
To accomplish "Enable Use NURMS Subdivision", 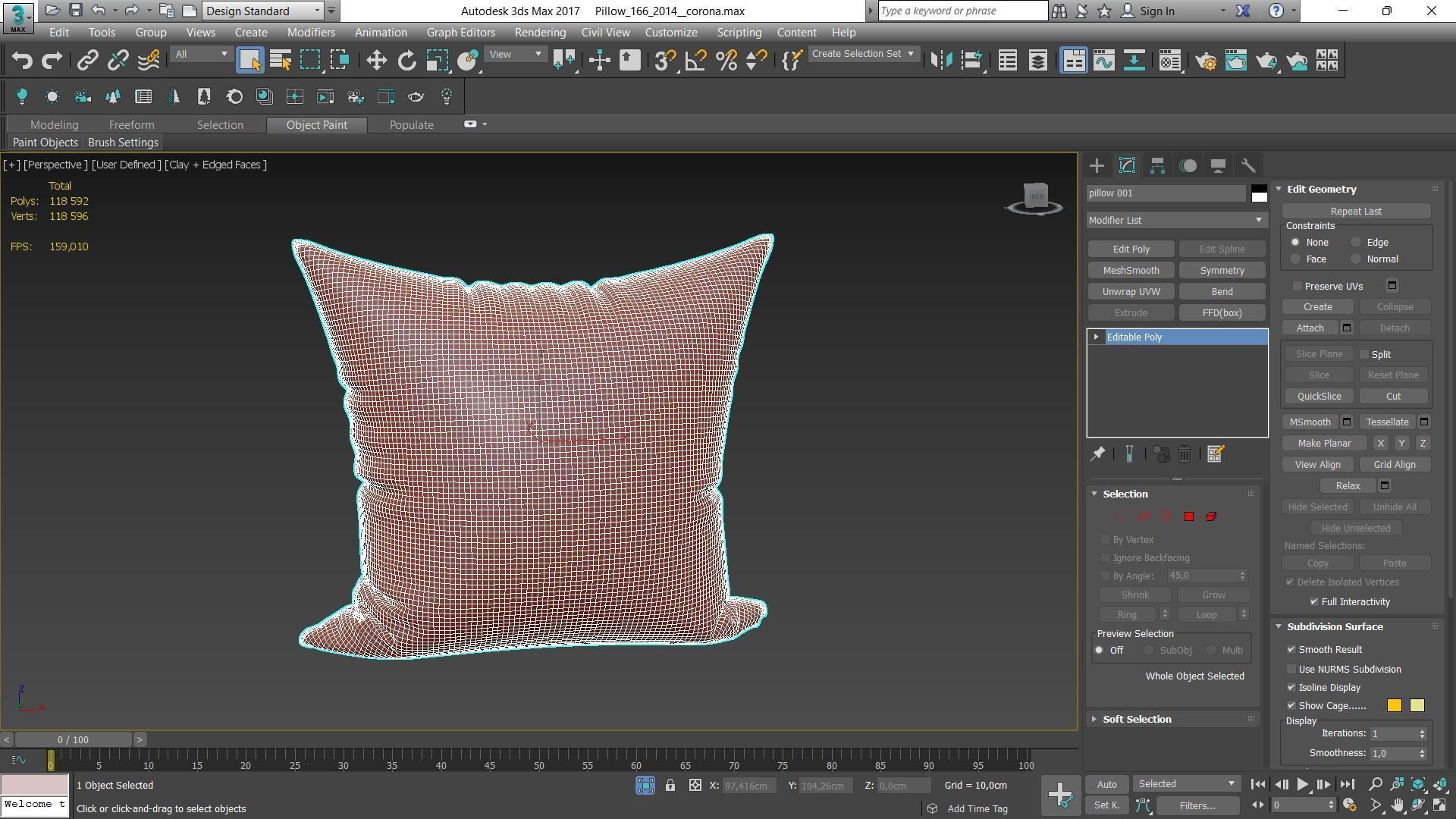I will pos(1291,670).
